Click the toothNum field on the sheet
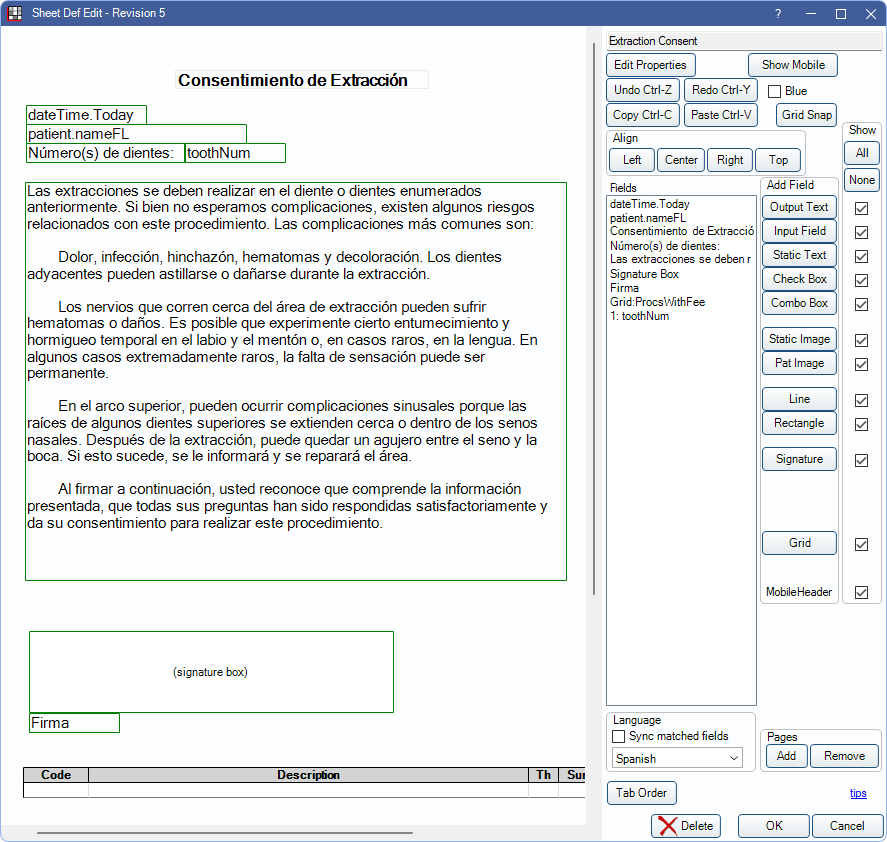 pos(235,153)
